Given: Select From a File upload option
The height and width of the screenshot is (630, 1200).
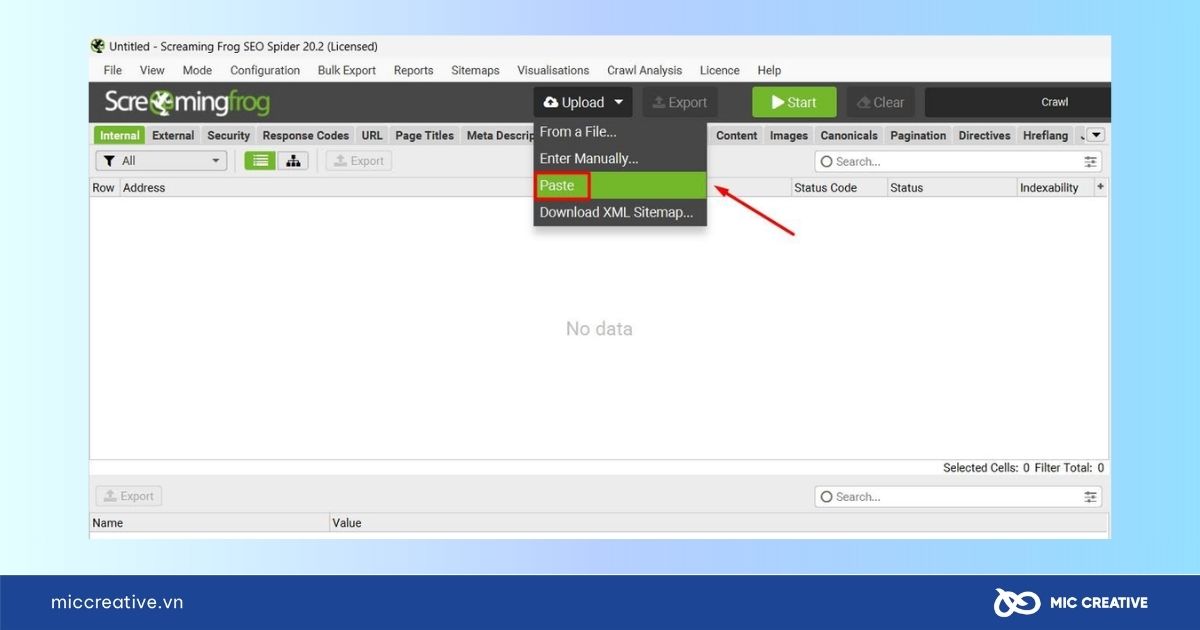Looking at the screenshot, I should click(x=578, y=132).
